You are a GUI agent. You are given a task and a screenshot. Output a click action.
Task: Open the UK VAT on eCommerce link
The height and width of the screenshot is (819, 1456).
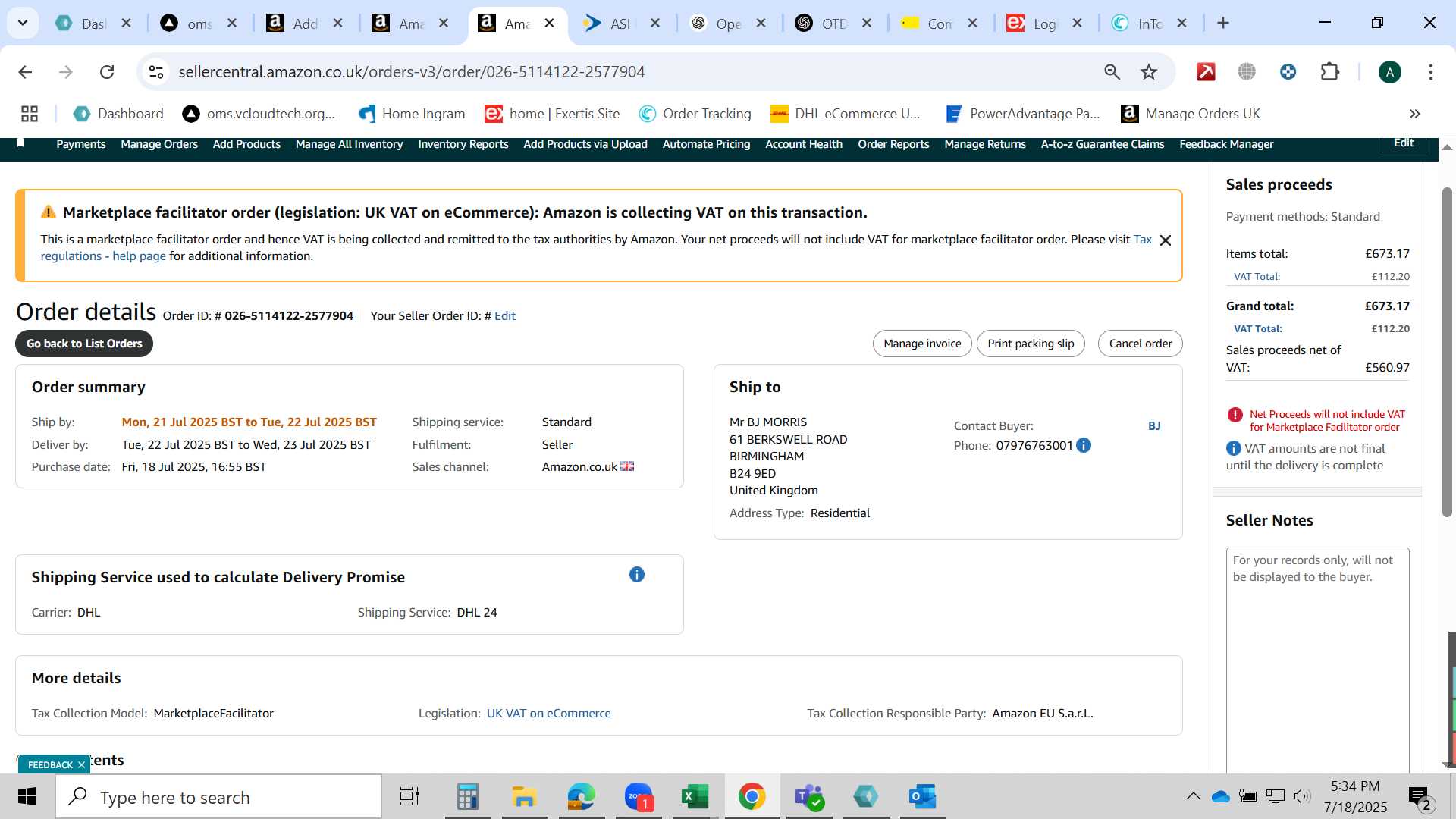point(548,714)
